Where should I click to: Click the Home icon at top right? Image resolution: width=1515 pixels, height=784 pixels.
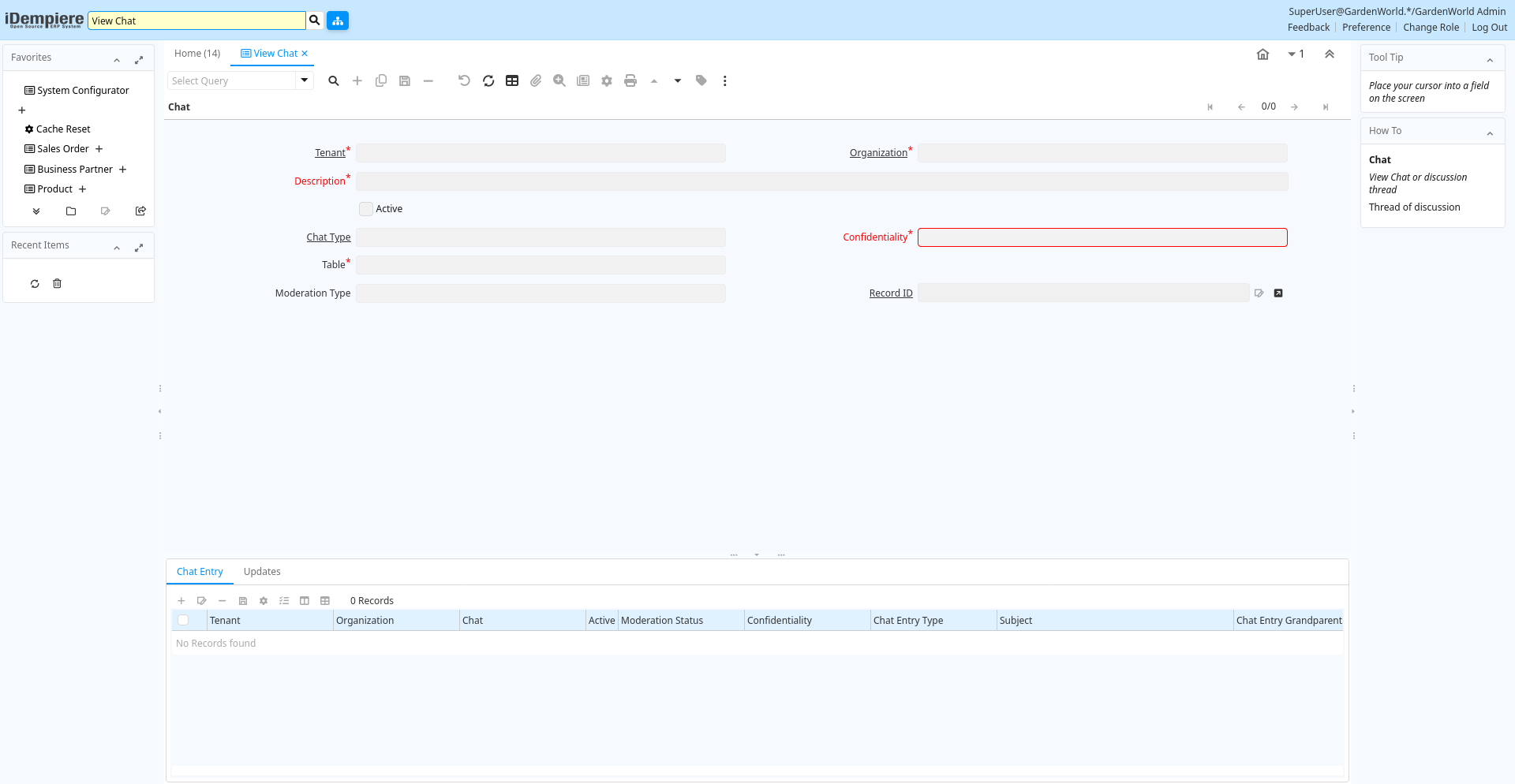click(1262, 54)
